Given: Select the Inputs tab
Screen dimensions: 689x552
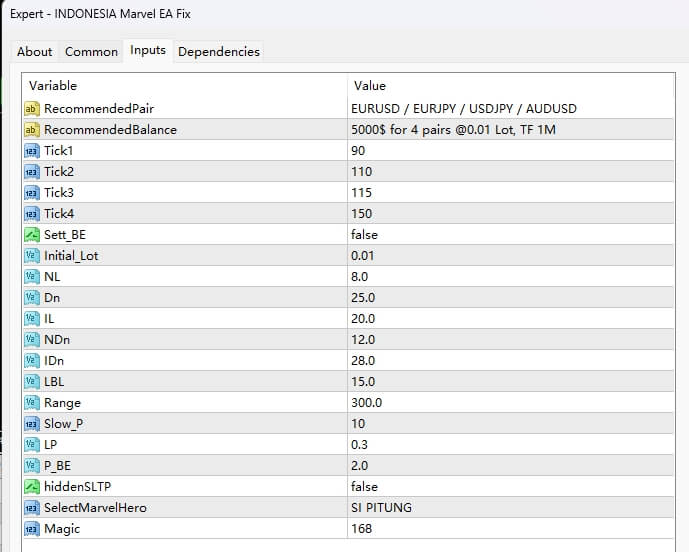Looking at the screenshot, I should click(148, 51).
